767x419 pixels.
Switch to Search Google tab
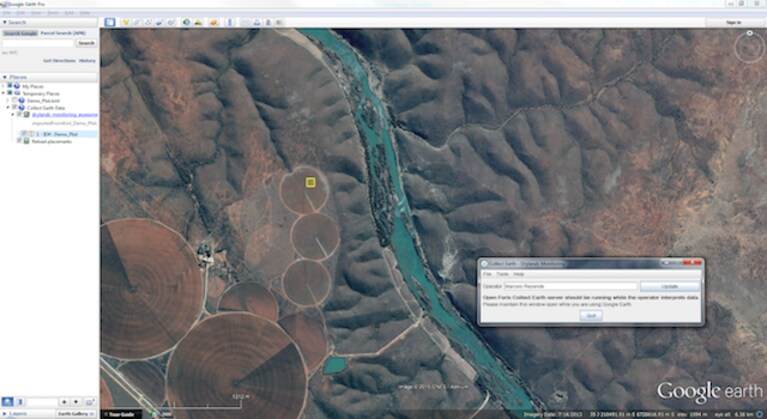tap(20, 33)
